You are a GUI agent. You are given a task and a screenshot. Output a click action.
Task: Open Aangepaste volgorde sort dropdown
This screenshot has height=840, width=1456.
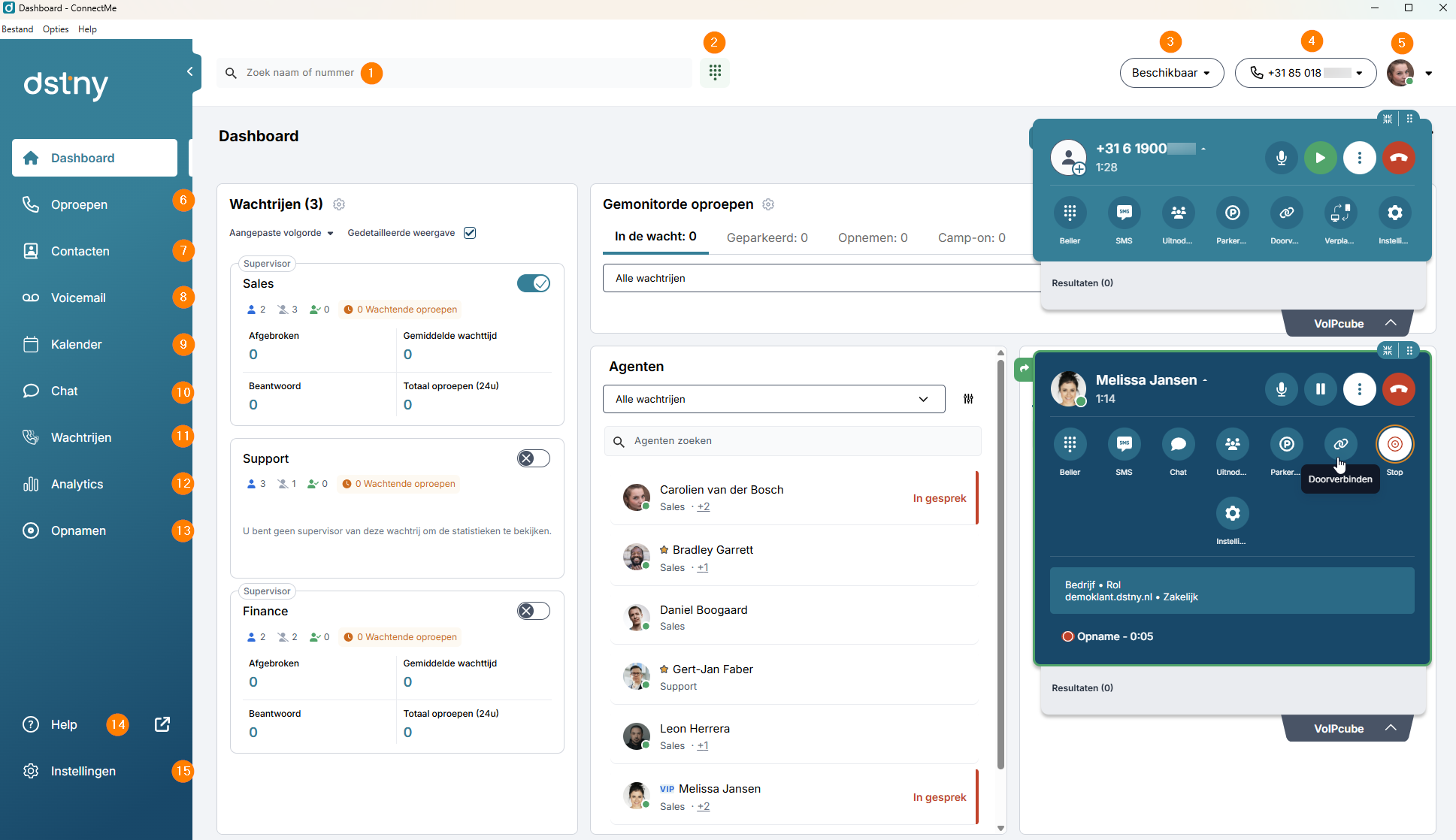coord(281,233)
